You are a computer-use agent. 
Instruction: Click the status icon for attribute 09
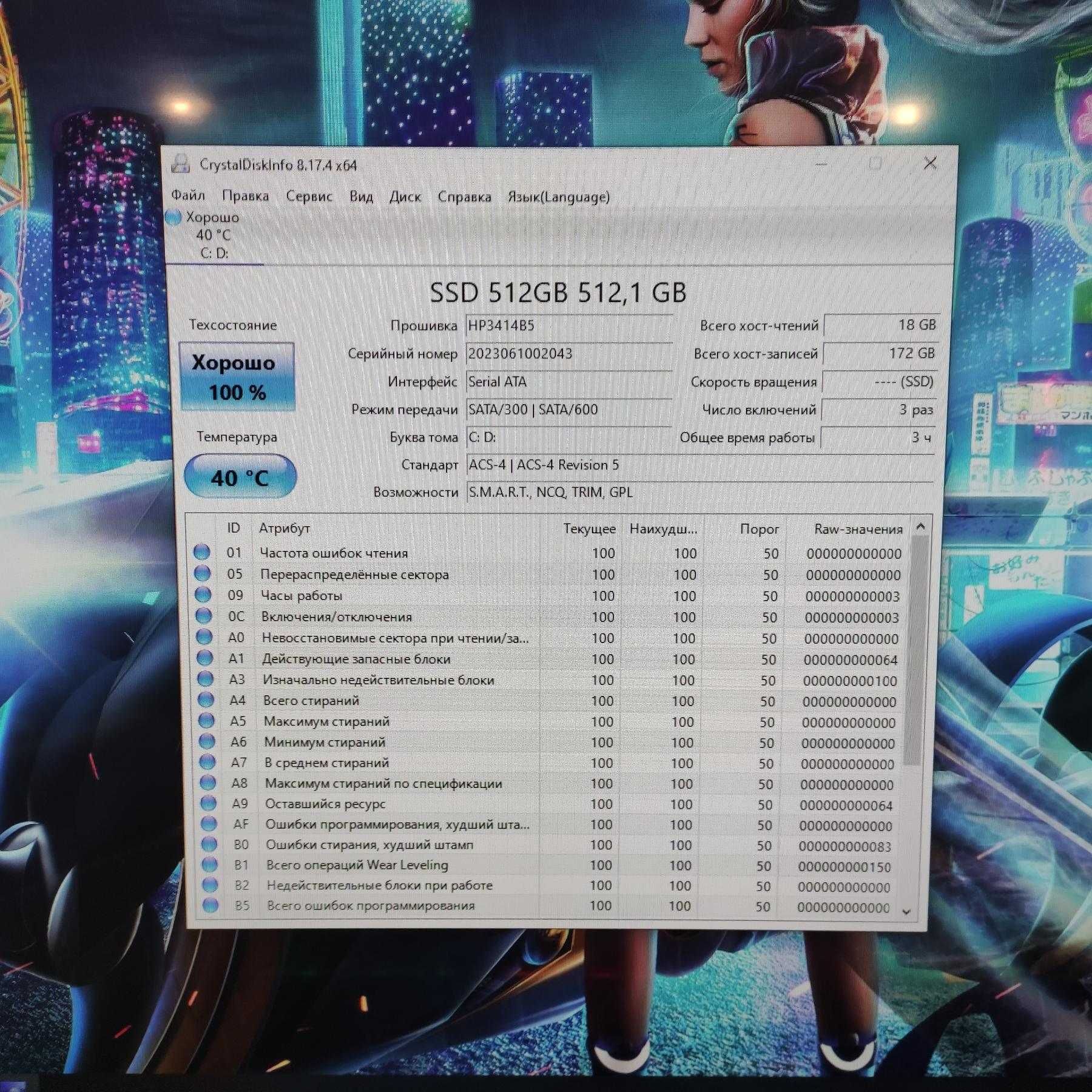pyautogui.click(x=203, y=595)
